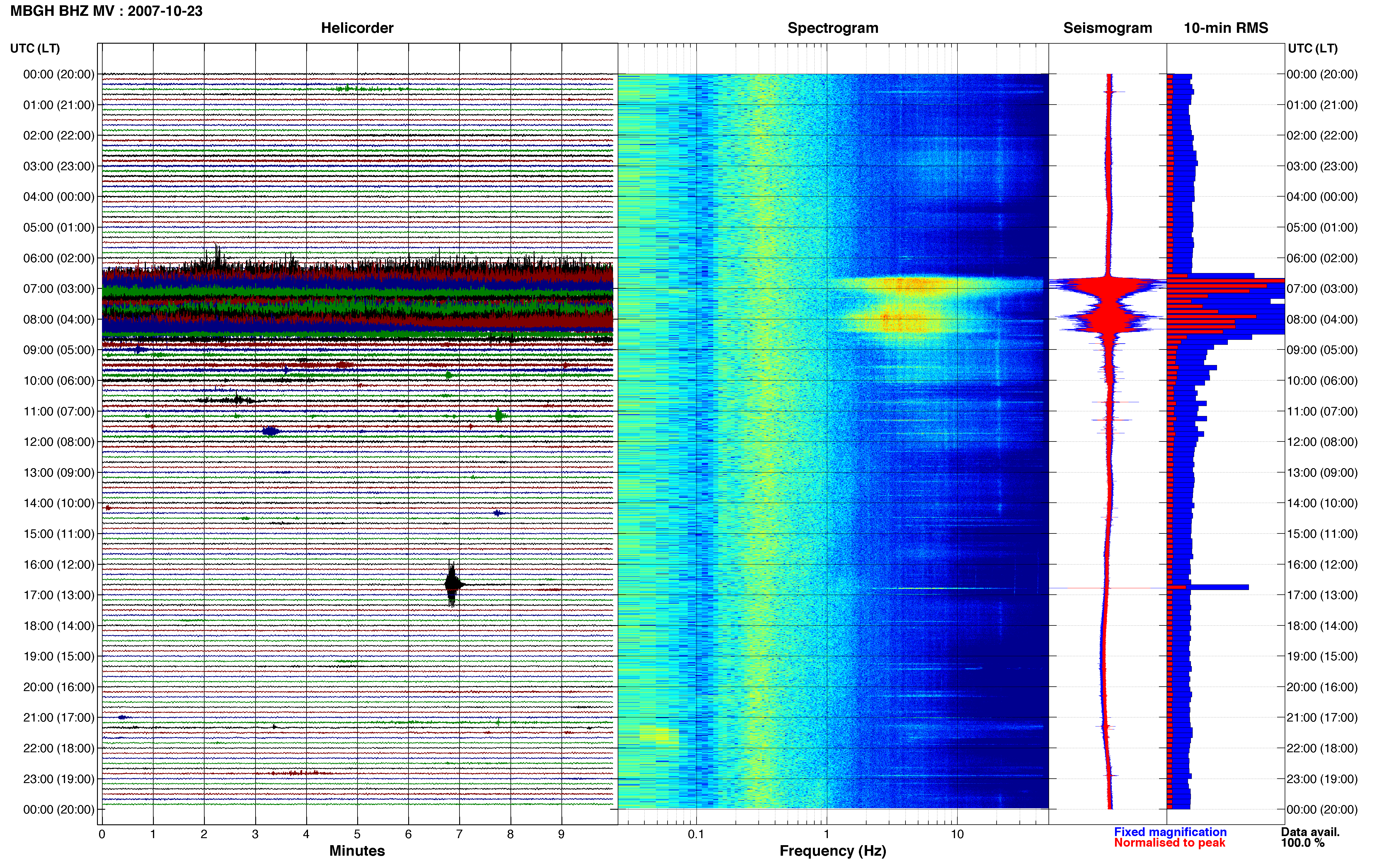
Task: Click the left 'UTC (LT)' axis label
Action: (x=35, y=48)
